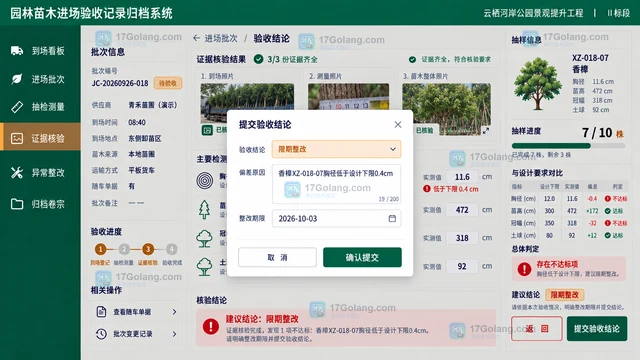Go to 归档卷宗 menu item

coord(40,204)
